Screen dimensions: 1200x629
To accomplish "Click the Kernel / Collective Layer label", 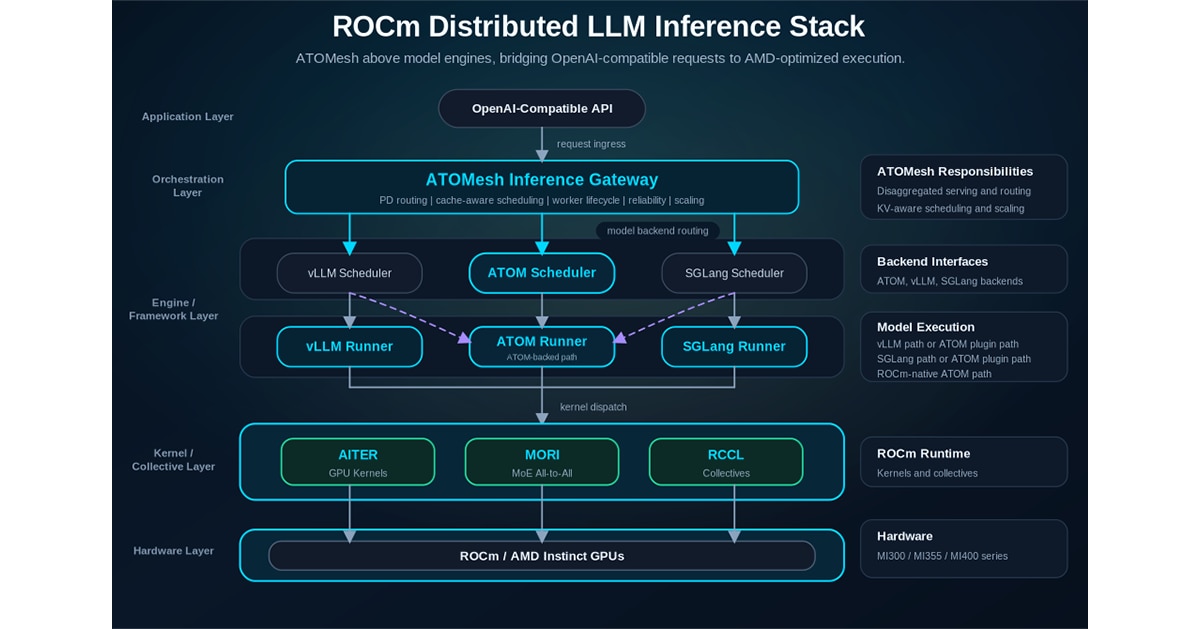I will tap(173, 460).
